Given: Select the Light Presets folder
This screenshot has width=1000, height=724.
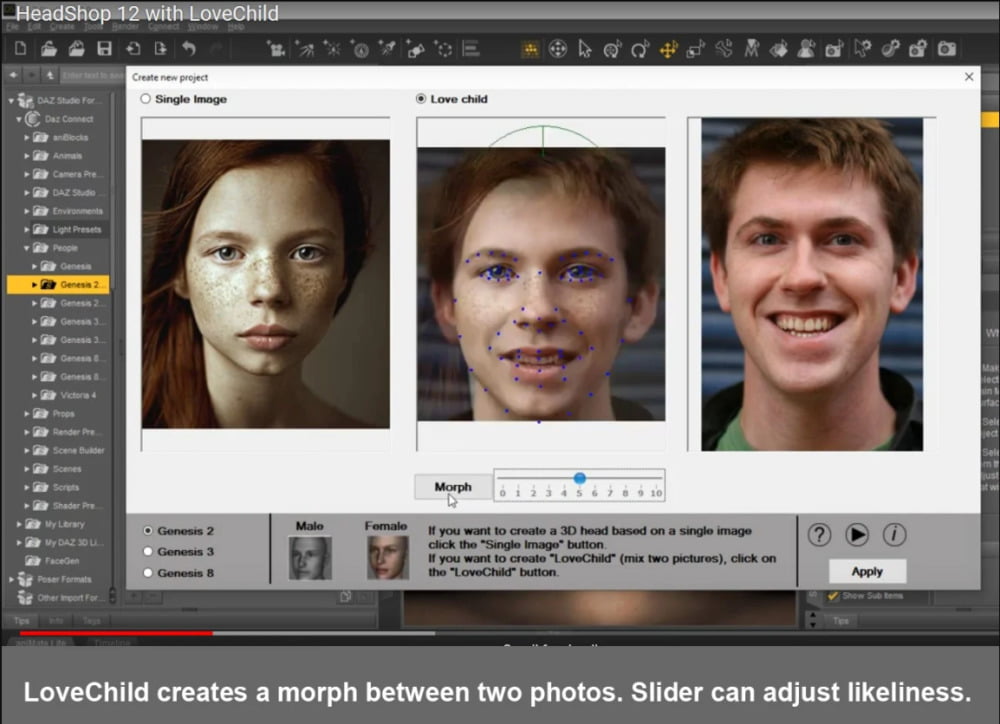Looking at the screenshot, I should coord(77,230).
